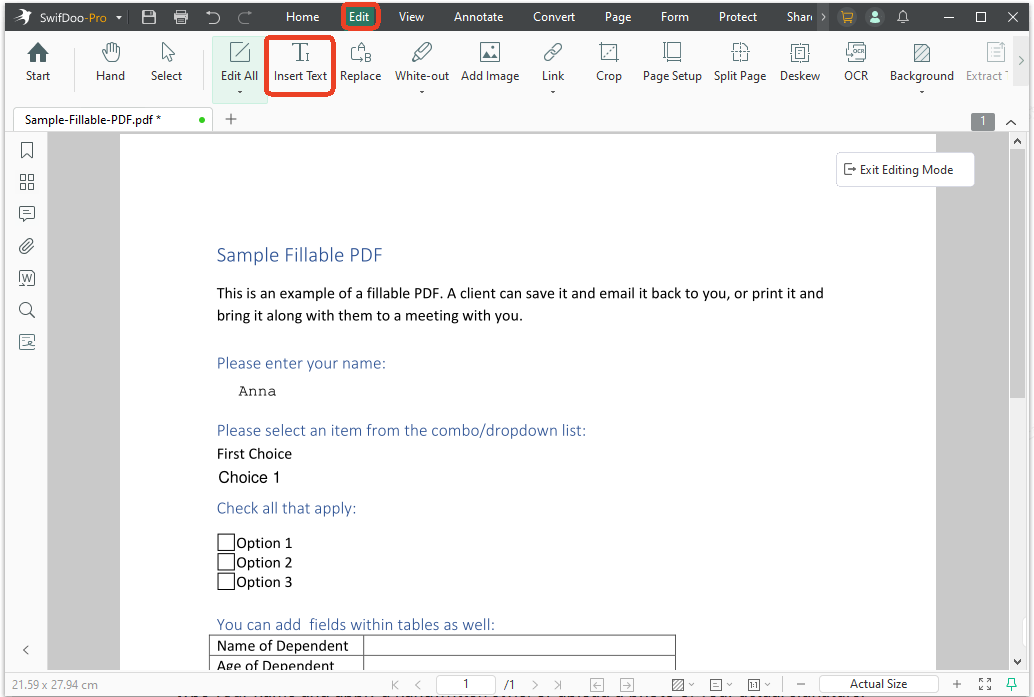This screenshot has width=1034, height=697.
Task: Pin the status bar with green pin
Action: pos(1012,684)
